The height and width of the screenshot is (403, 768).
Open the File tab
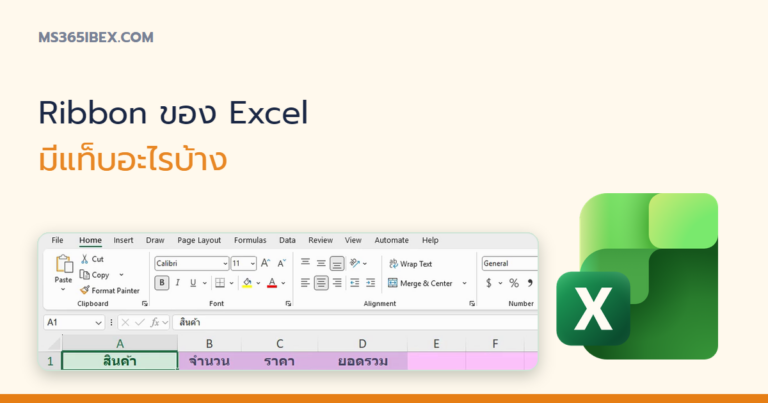[x=57, y=240]
